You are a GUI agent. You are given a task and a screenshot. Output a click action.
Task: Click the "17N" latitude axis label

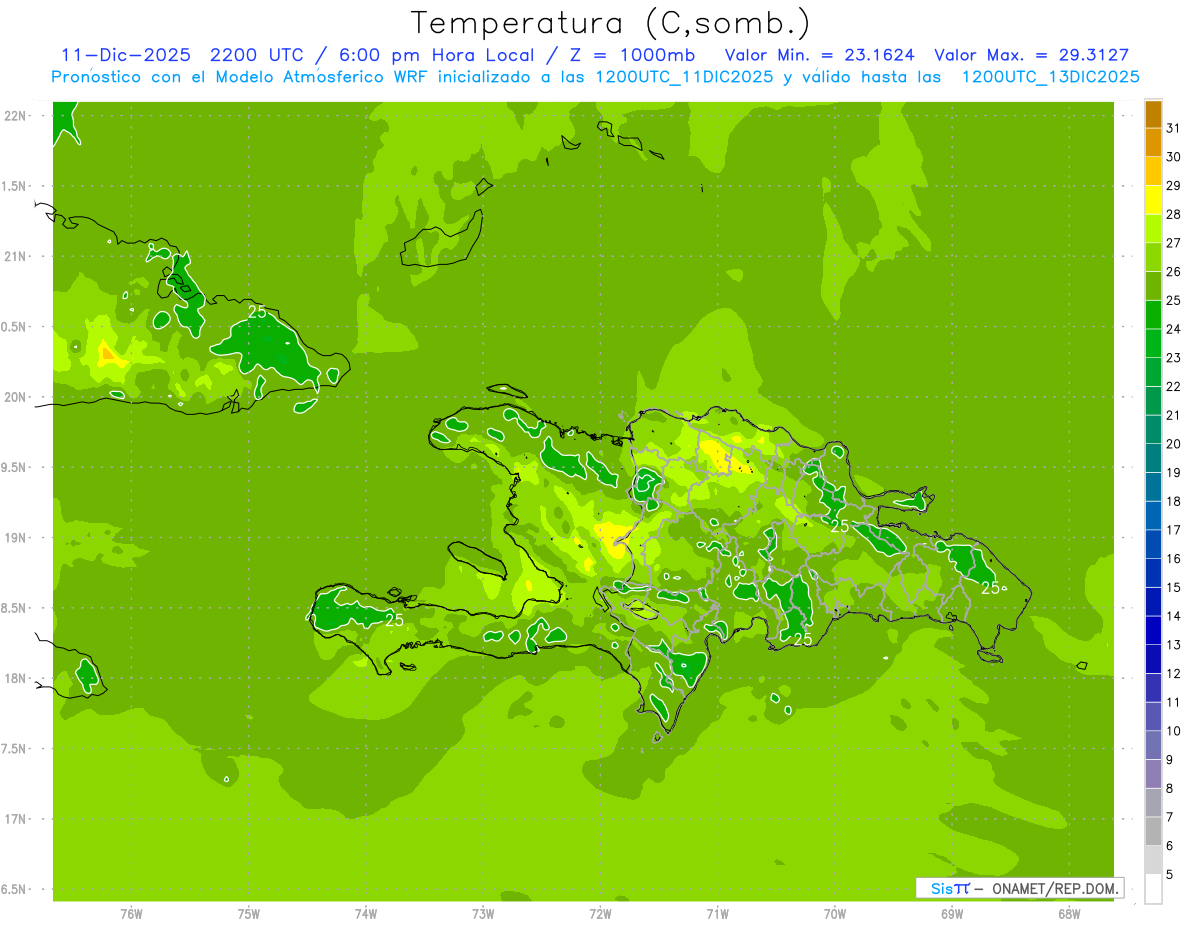(x=15, y=820)
